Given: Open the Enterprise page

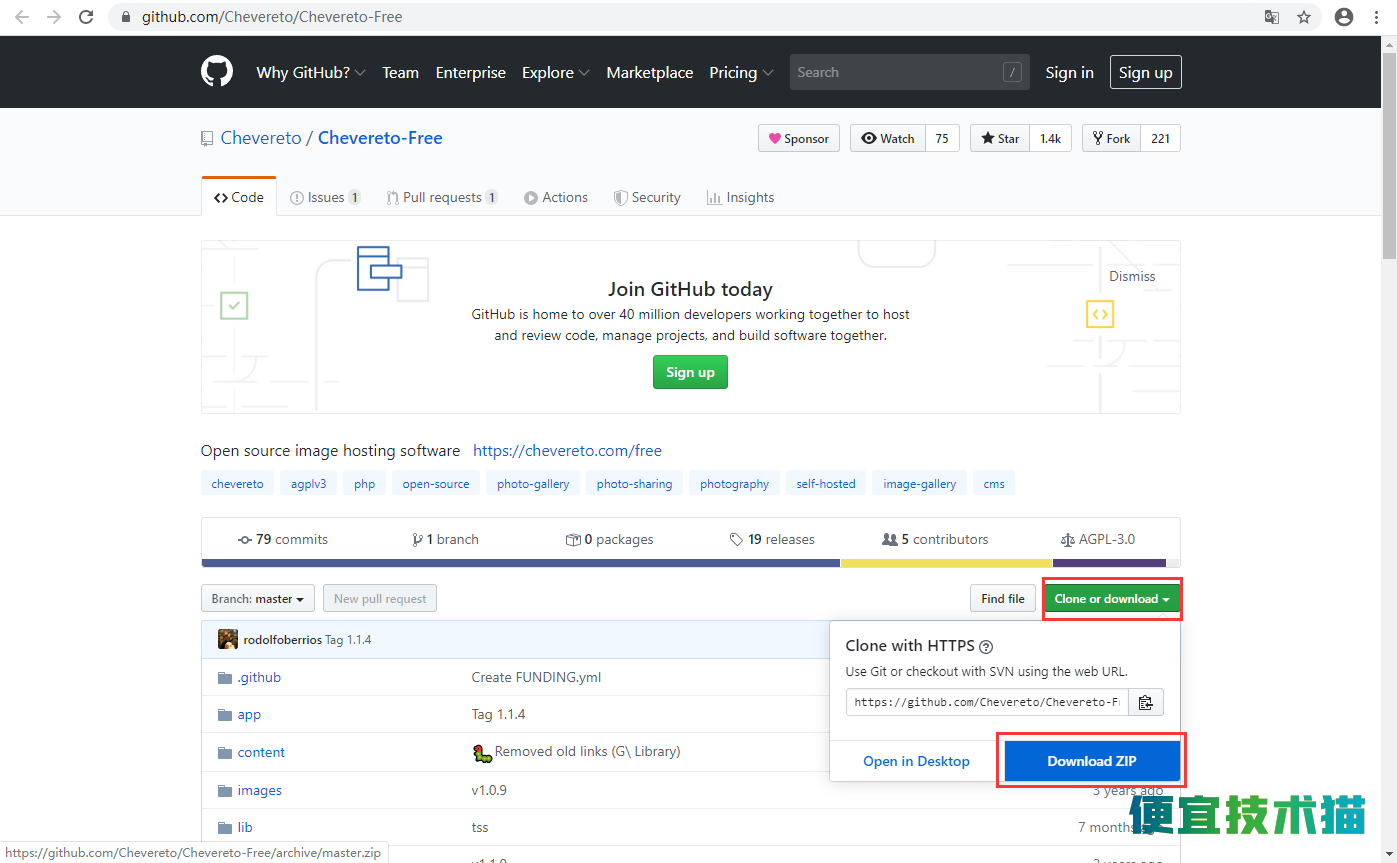Looking at the screenshot, I should [x=471, y=72].
